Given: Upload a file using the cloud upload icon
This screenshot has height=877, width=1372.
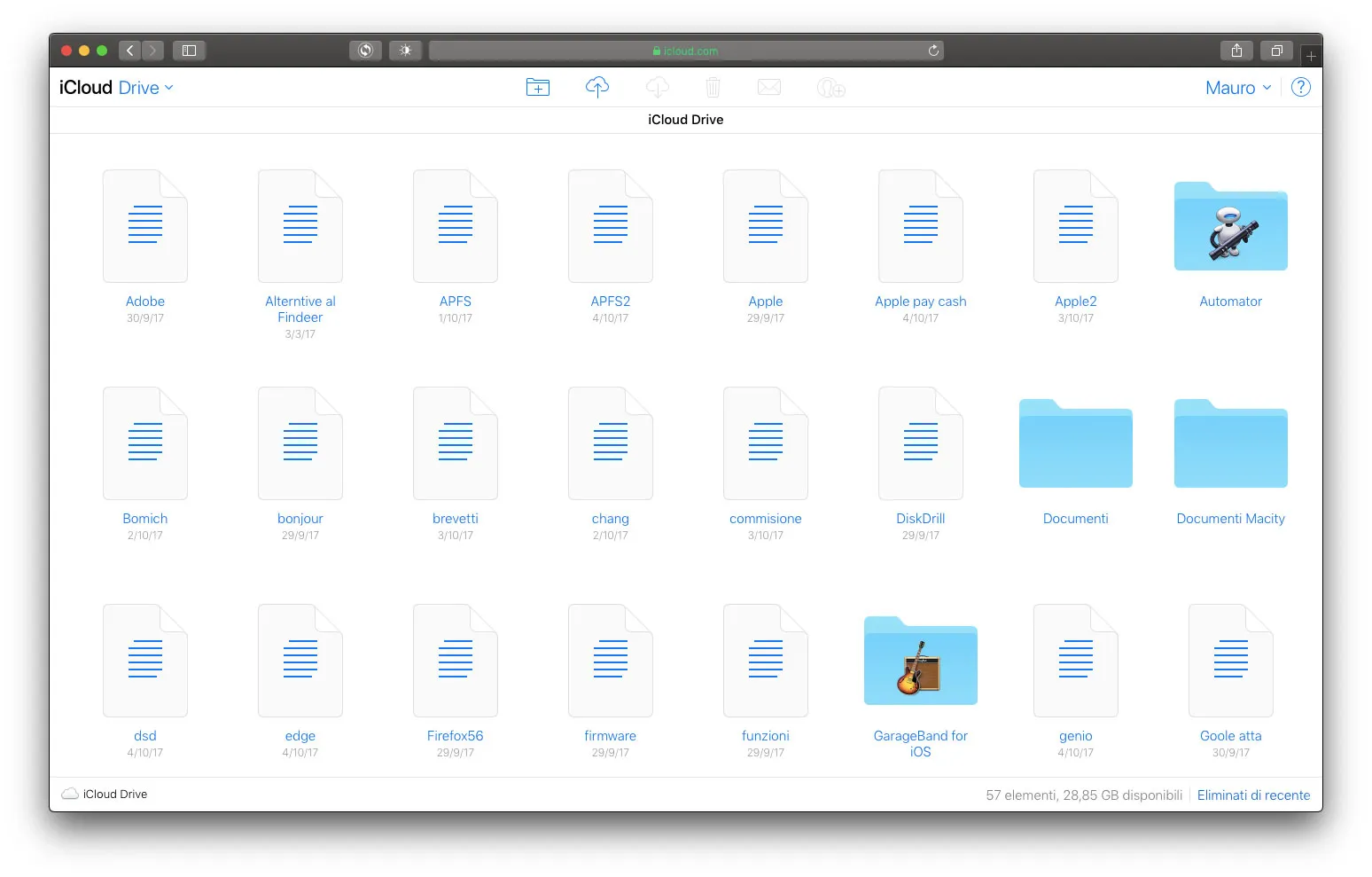Looking at the screenshot, I should coord(597,87).
